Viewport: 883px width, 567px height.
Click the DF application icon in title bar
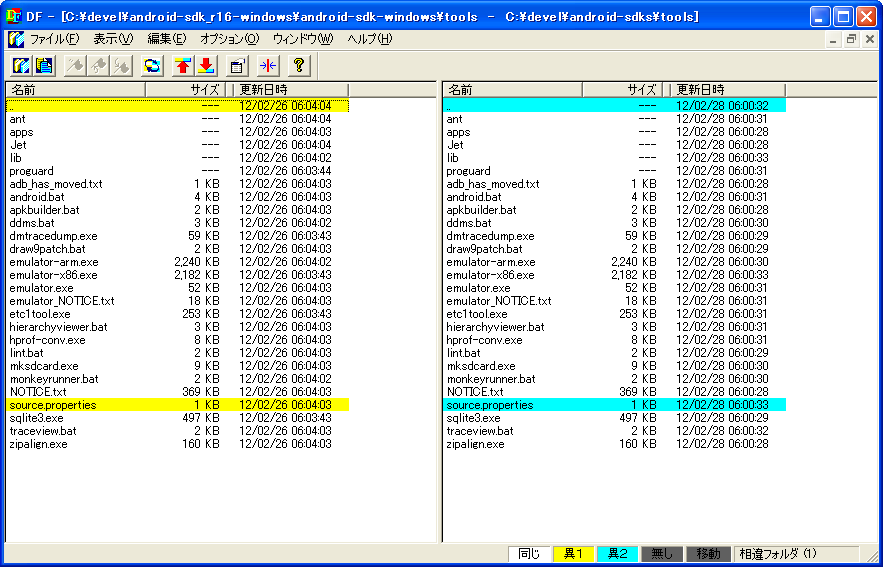click(13, 16)
